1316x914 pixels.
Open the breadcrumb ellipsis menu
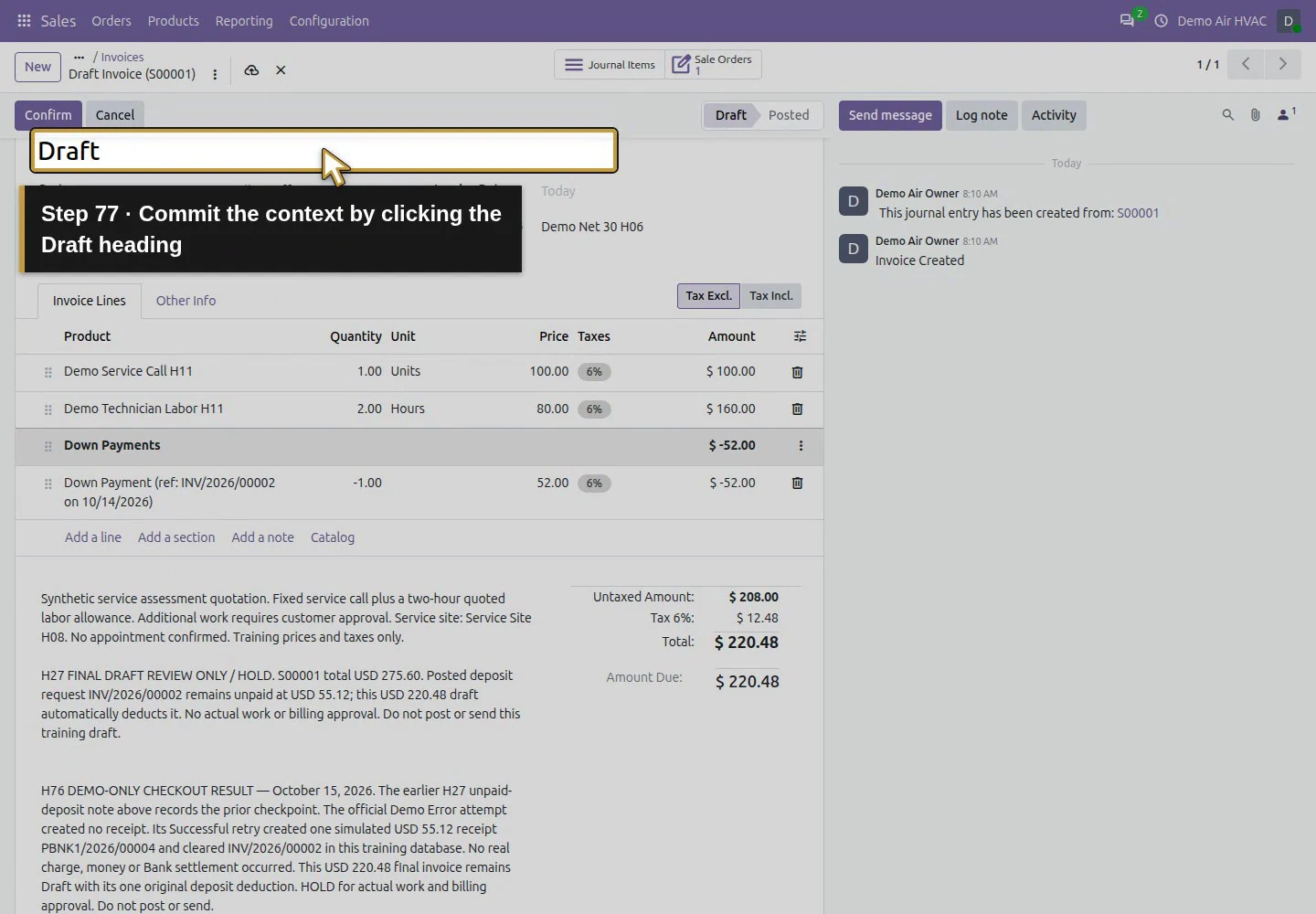[79, 57]
